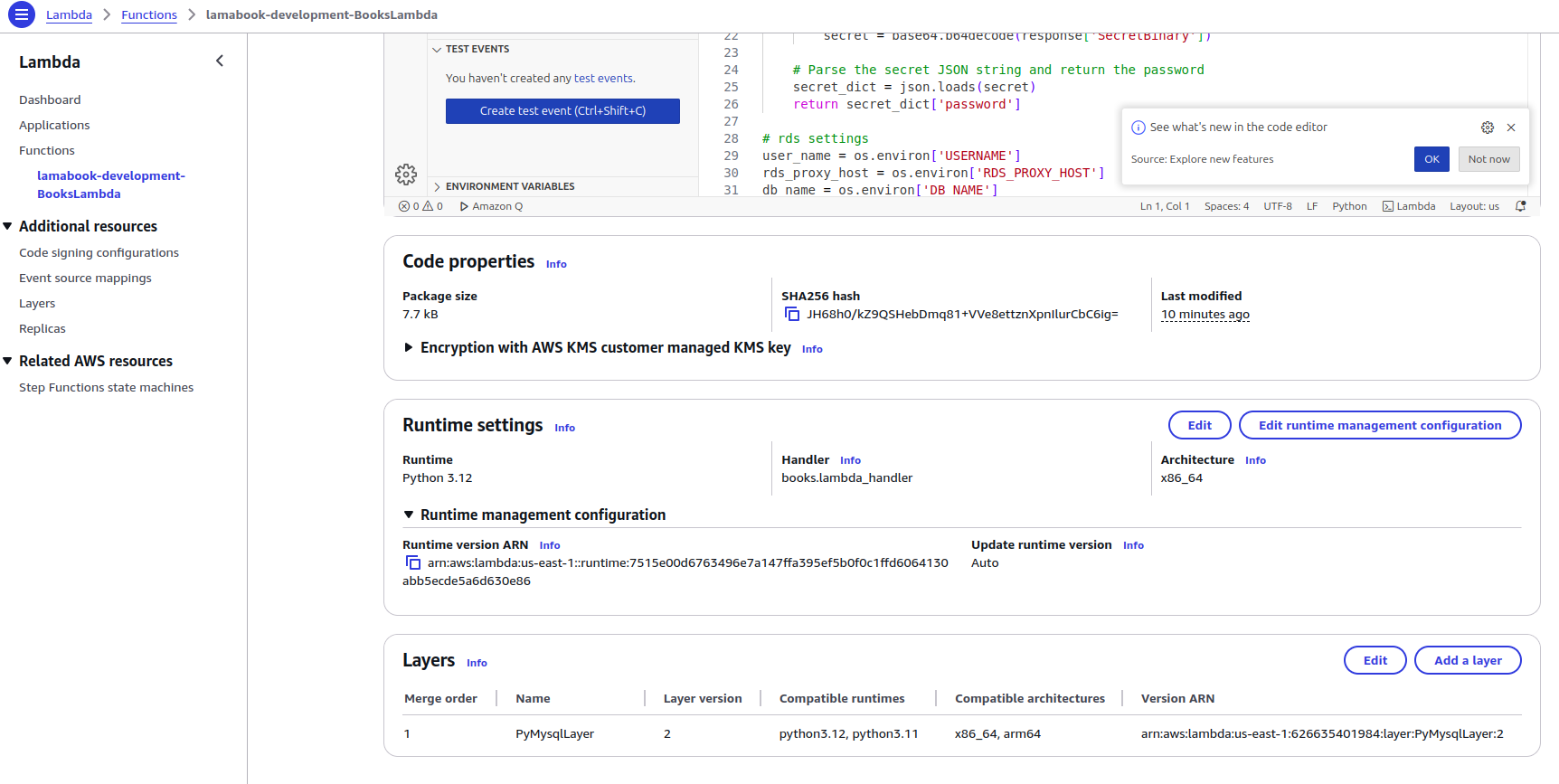This screenshot has height=784, width=1559.
Task: Open settings gear in the new features notification
Action: pos(1488,128)
